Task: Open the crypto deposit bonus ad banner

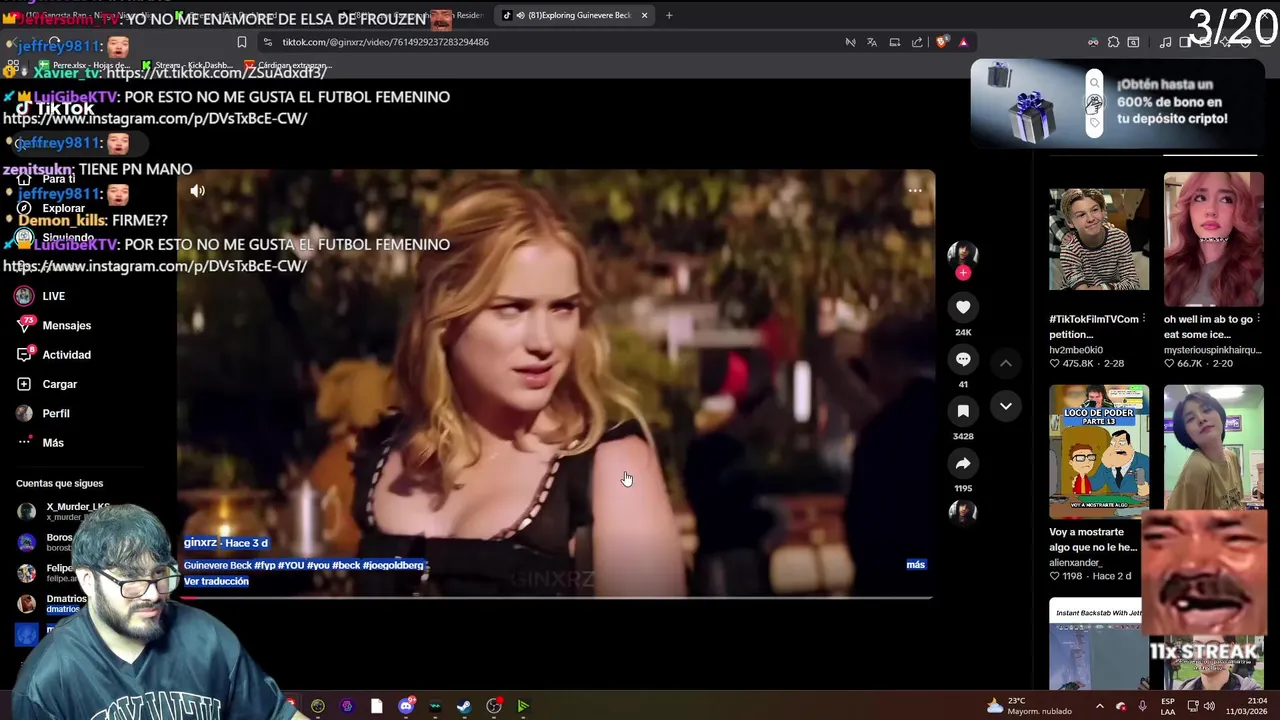Action: click(x=1117, y=102)
